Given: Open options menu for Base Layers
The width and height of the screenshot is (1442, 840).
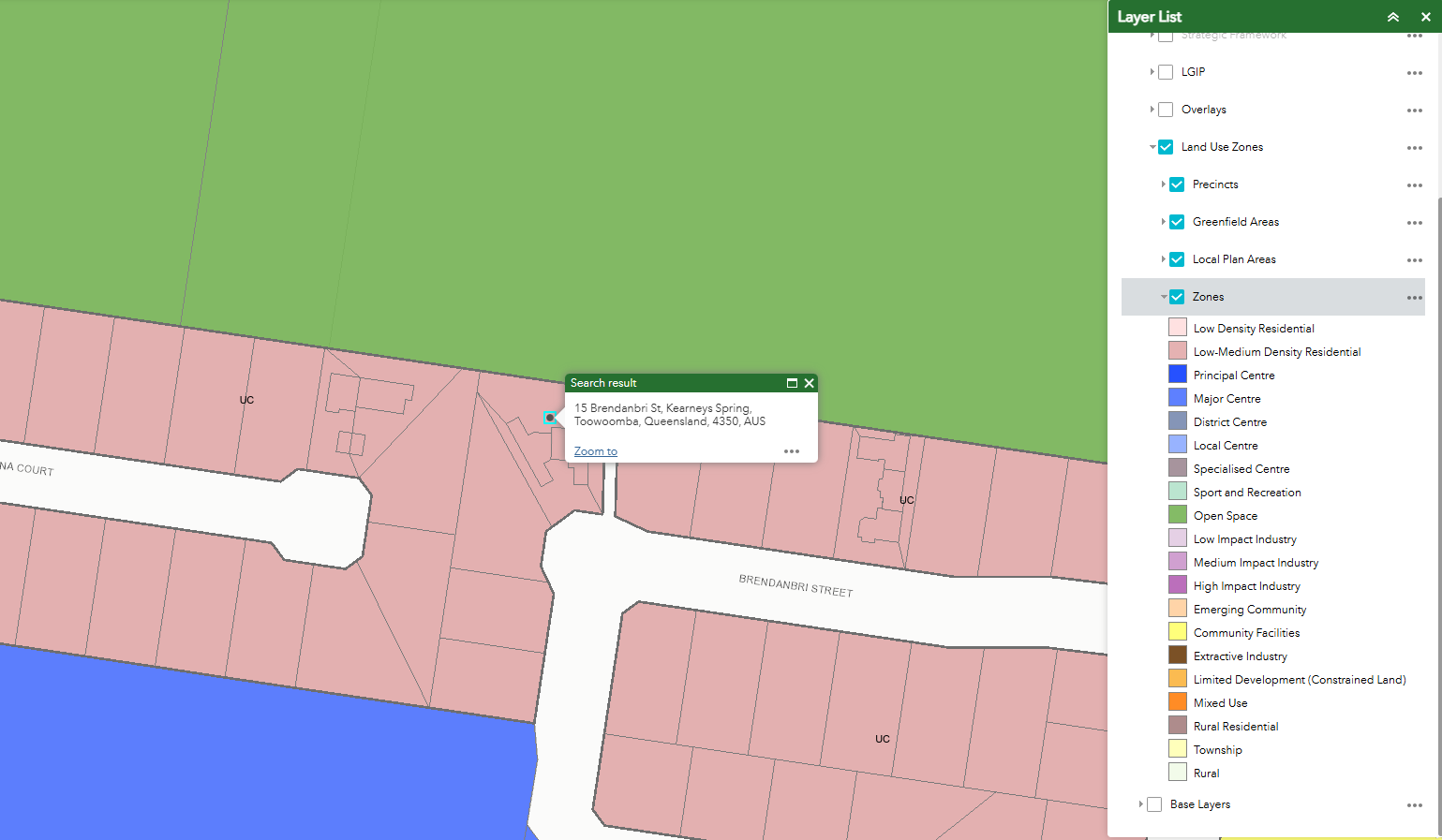Looking at the screenshot, I should click(1414, 805).
